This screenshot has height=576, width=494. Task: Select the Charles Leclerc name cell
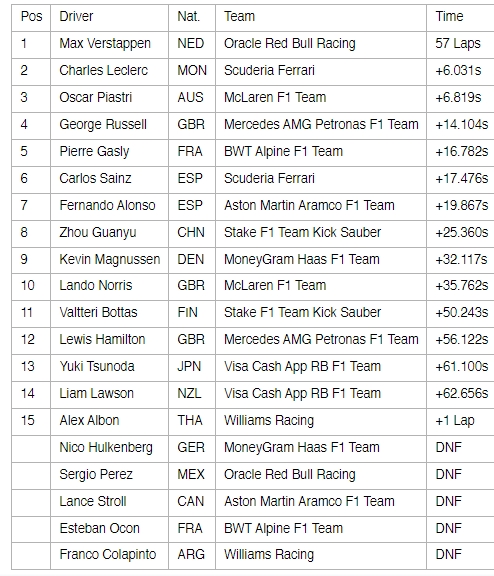click(109, 72)
